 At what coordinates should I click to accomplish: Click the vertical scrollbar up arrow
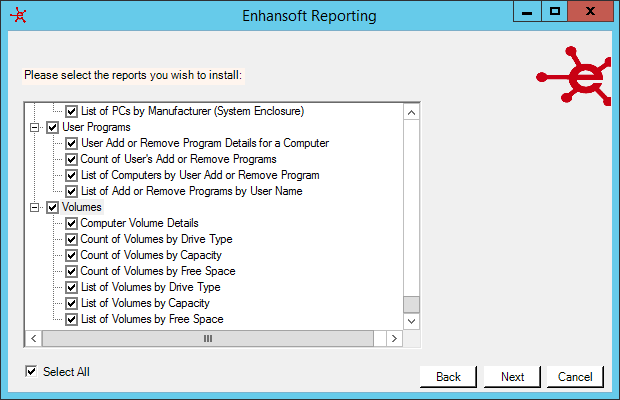[411, 113]
